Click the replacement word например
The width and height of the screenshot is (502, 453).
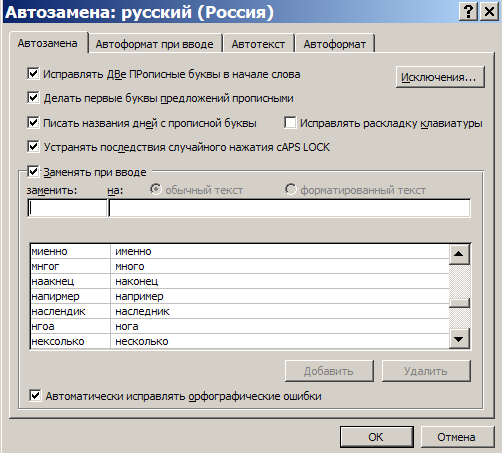(x=139, y=296)
